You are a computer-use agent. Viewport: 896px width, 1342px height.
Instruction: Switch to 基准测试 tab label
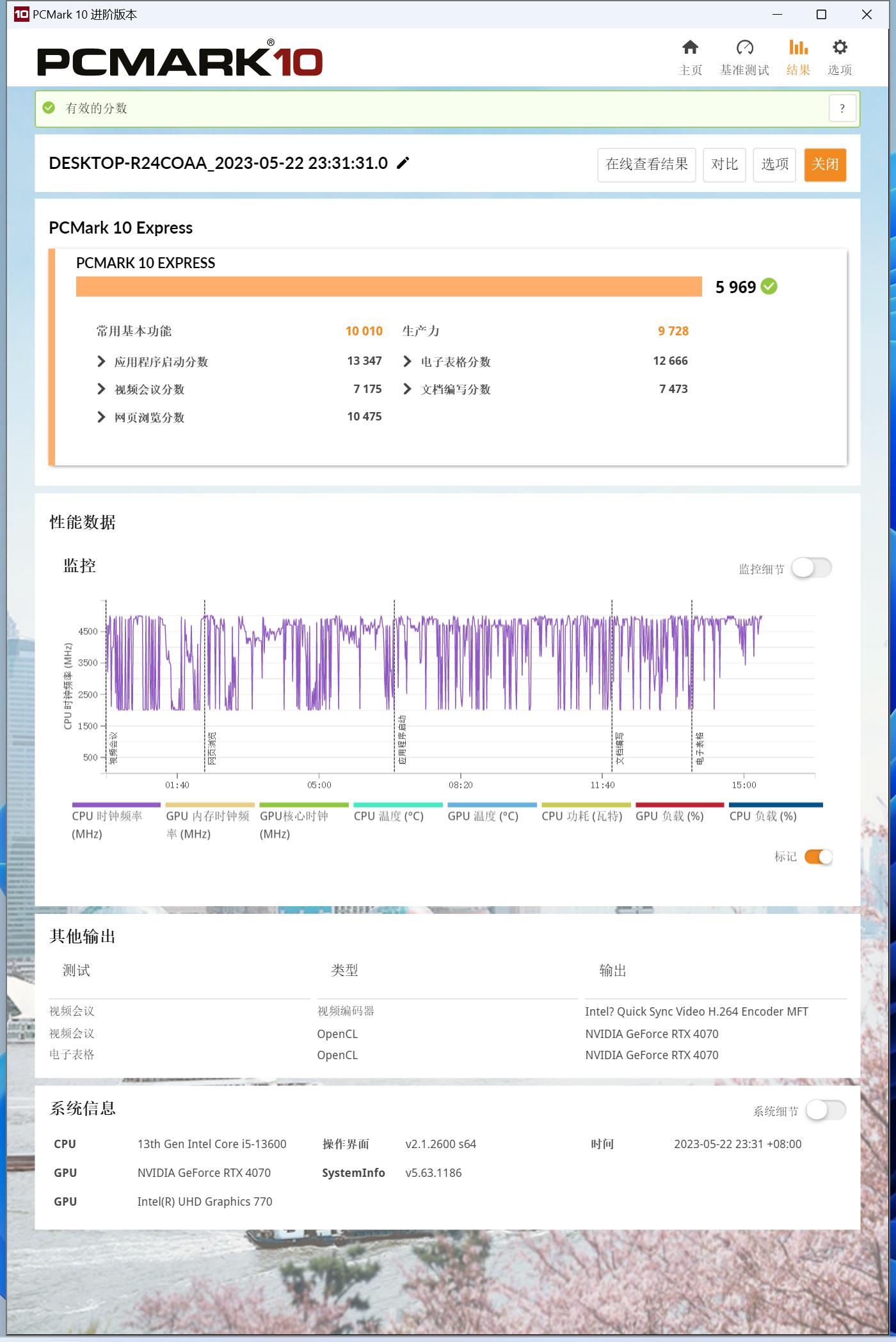pos(744,70)
